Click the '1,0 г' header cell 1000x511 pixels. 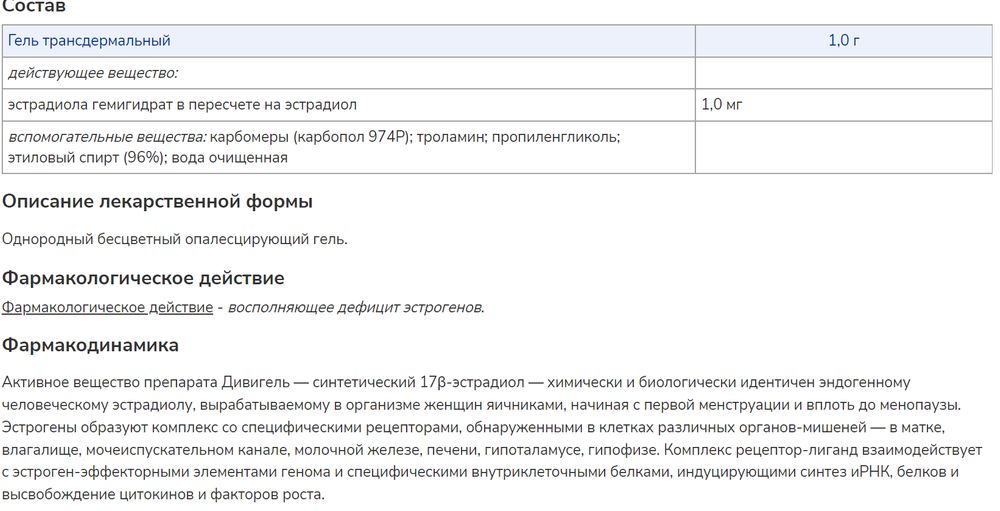point(844,40)
